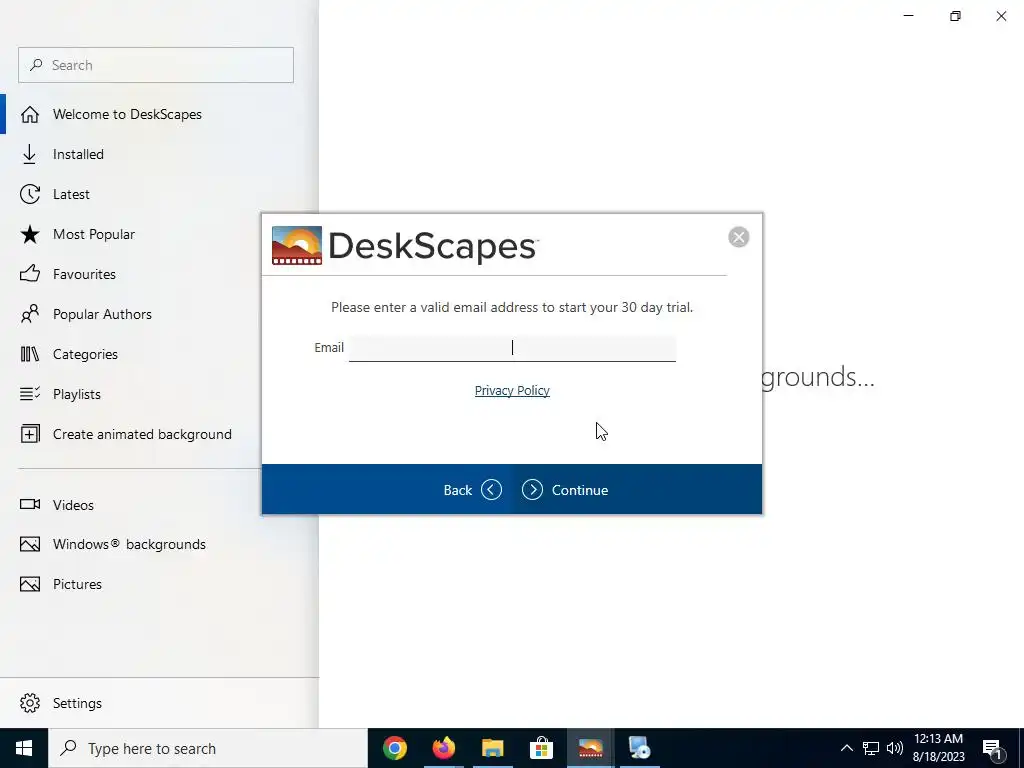The height and width of the screenshot is (768, 1024).
Task: Launch Firefox from taskbar
Action: (443, 748)
